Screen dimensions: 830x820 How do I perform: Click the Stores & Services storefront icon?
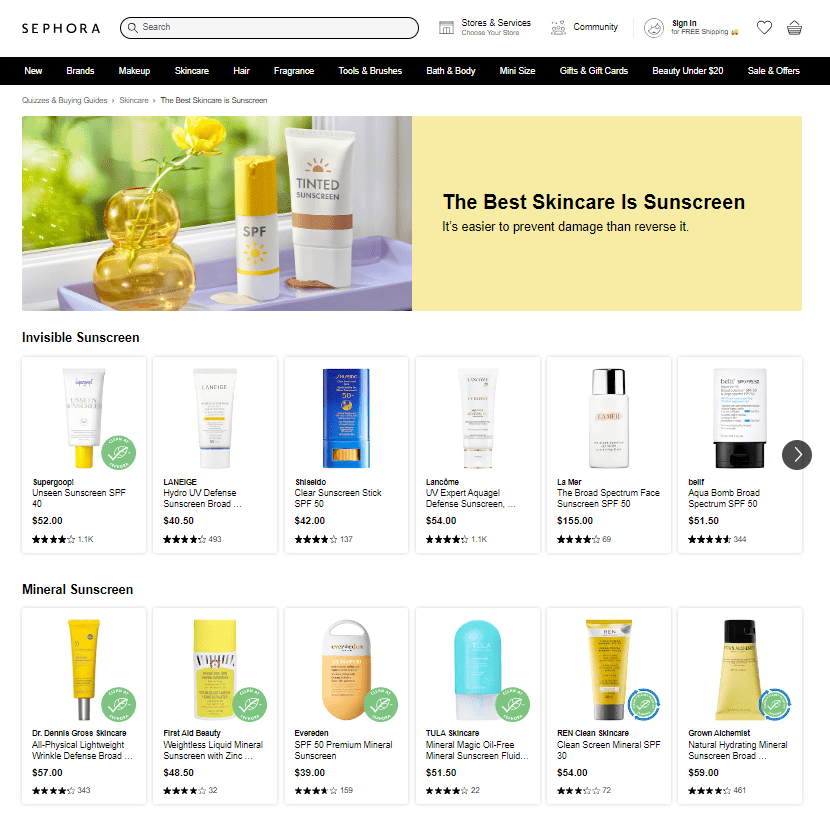(x=446, y=28)
